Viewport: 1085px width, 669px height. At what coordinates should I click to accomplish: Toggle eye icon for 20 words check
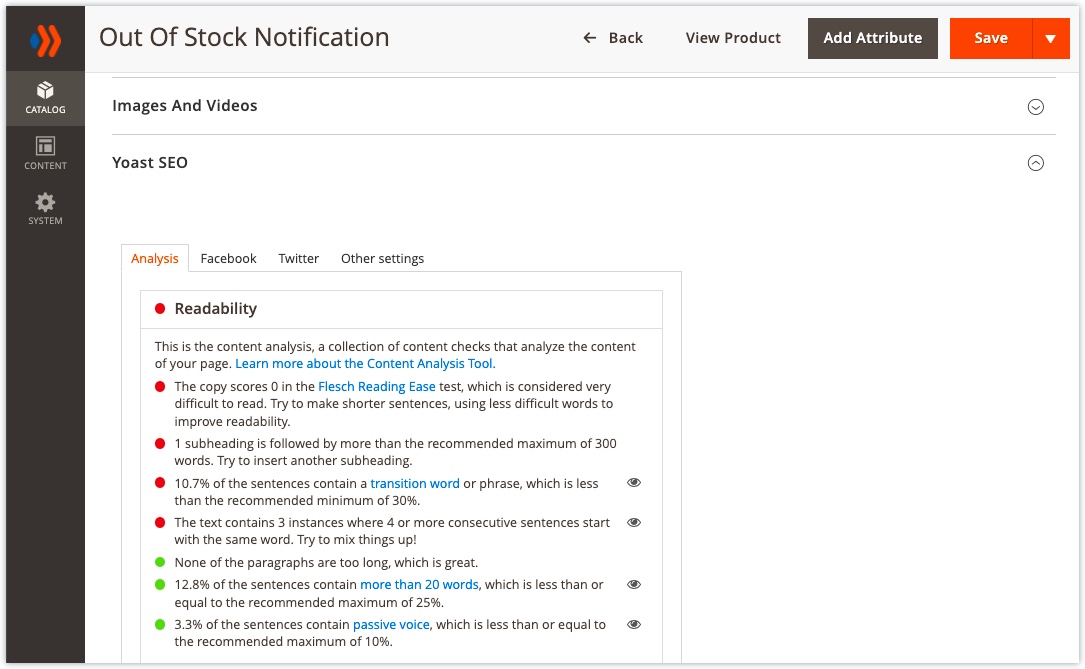click(x=633, y=585)
